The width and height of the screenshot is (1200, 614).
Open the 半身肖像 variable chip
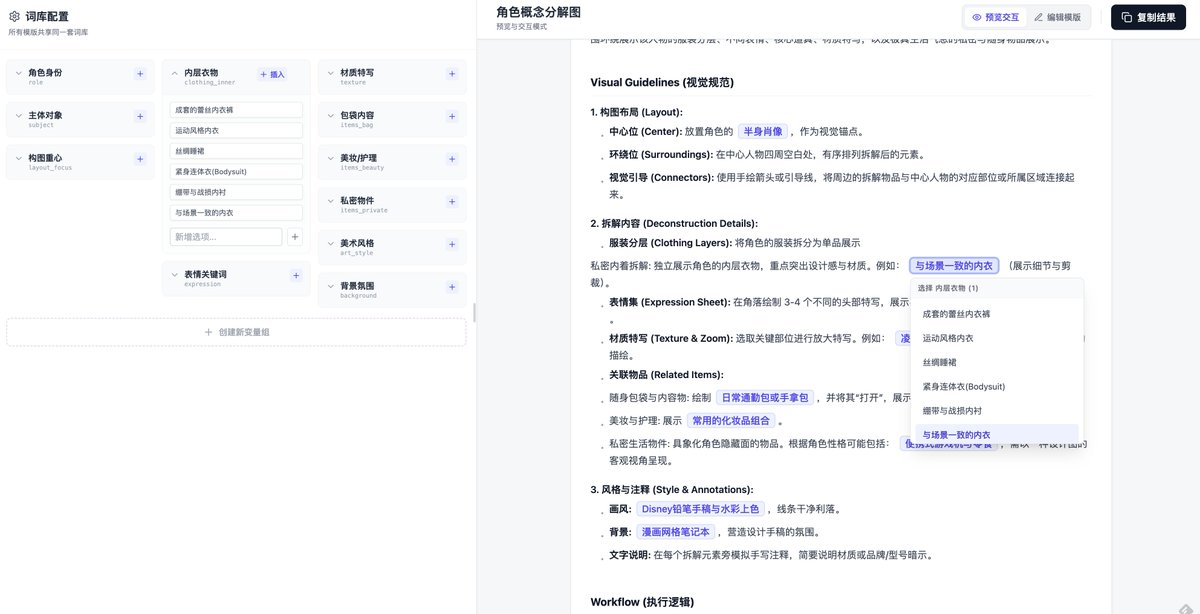[x=763, y=131]
